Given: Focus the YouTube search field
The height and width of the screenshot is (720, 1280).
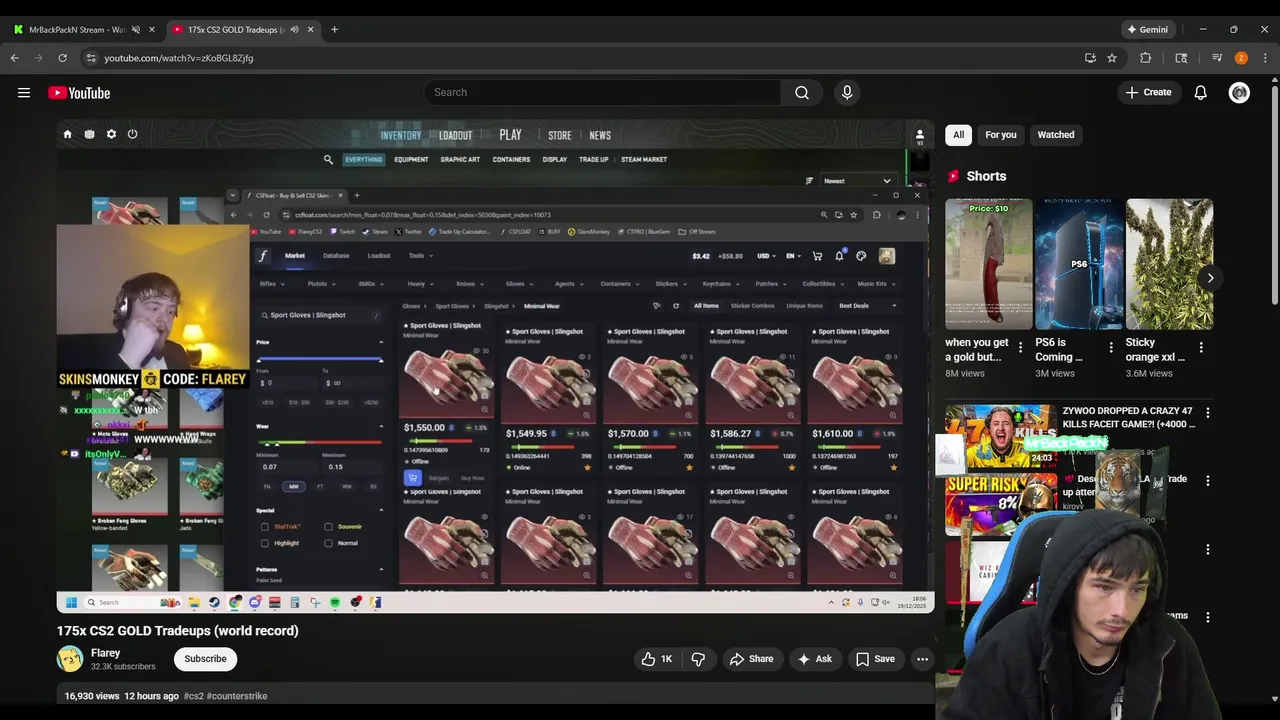Looking at the screenshot, I should 603,92.
